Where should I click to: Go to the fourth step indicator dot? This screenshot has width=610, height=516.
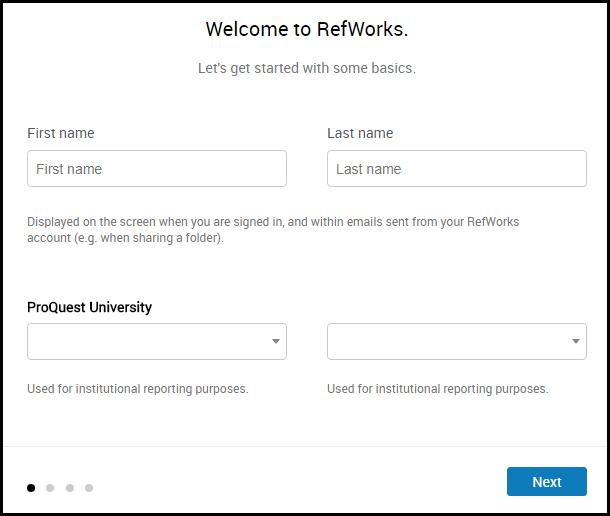[x=89, y=488]
